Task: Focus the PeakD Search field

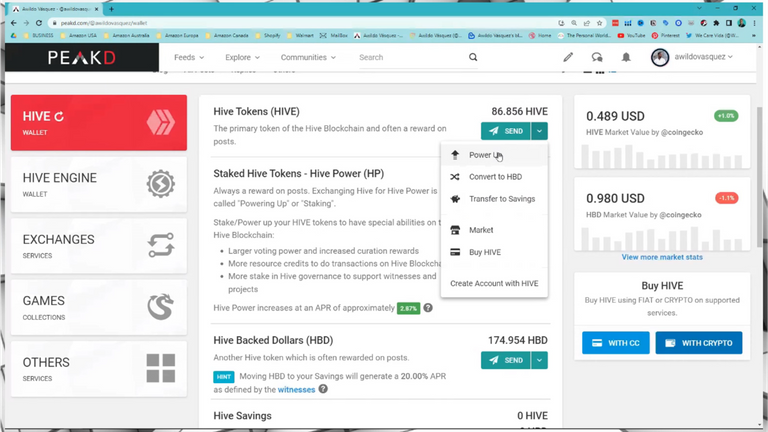Action: click(x=411, y=57)
